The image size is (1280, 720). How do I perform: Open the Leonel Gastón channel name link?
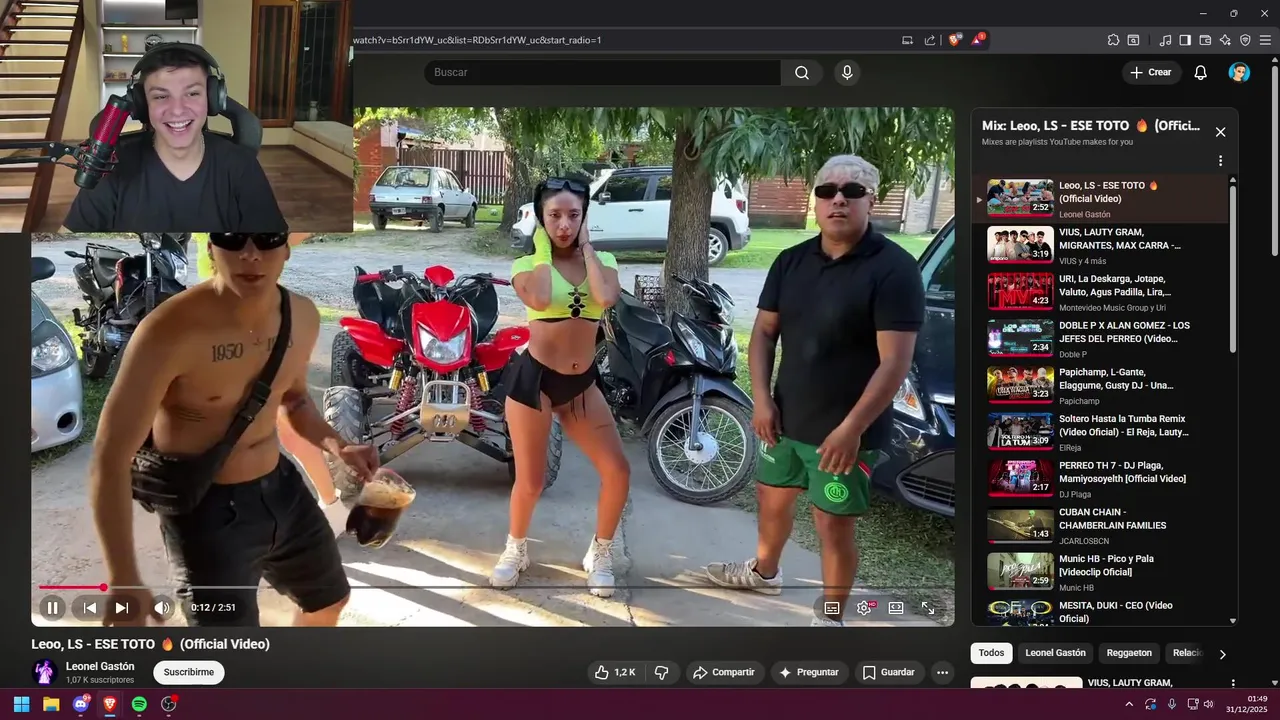click(100, 666)
